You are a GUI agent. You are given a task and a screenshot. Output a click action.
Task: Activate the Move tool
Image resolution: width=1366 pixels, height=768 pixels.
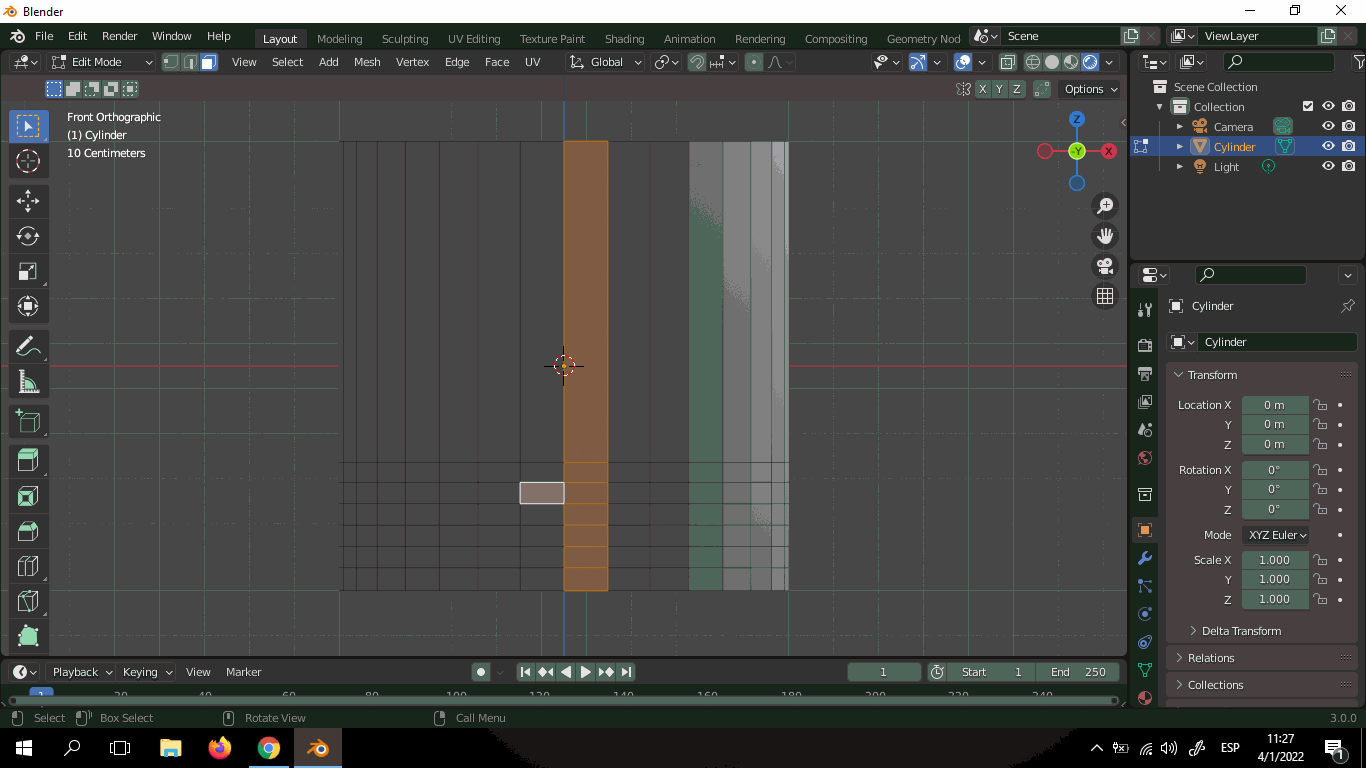(x=28, y=201)
